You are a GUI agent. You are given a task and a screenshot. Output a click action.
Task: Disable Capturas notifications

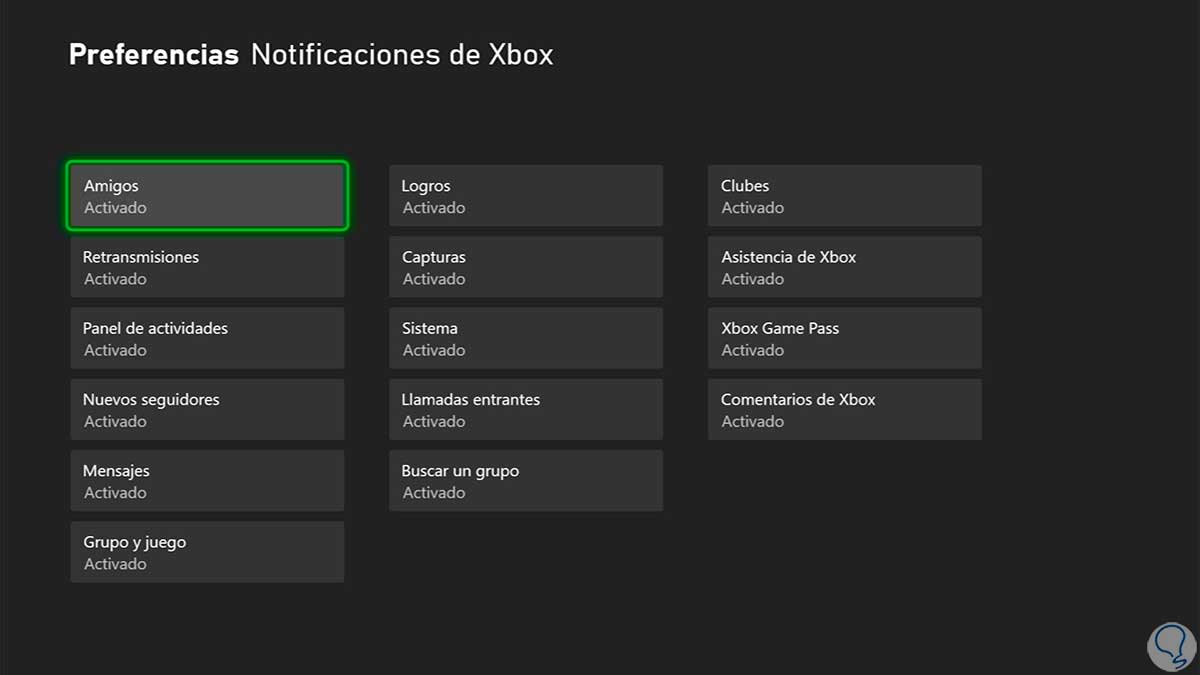coord(526,267)
